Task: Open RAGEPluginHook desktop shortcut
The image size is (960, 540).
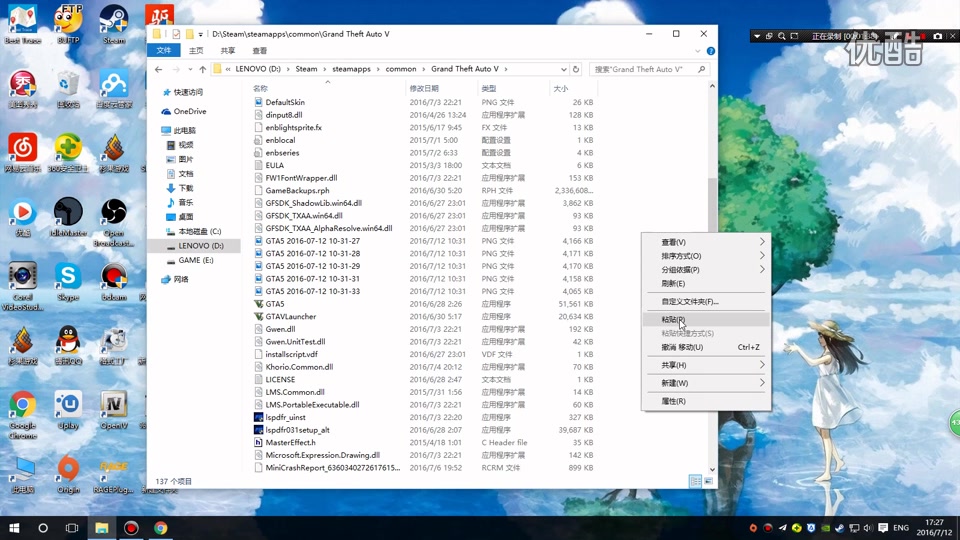Action: (114, 475)
